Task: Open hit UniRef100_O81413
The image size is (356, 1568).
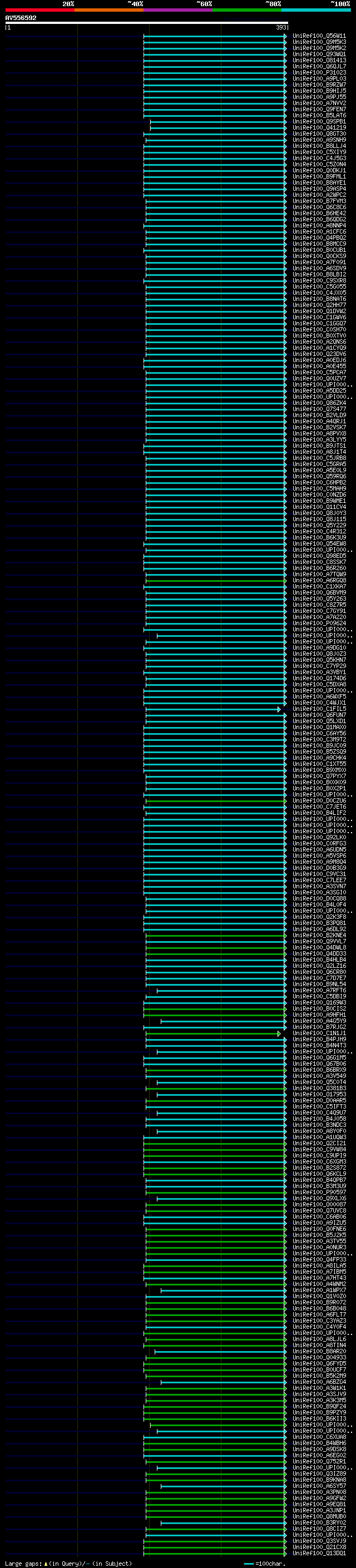Action: (x=319, y=60)
